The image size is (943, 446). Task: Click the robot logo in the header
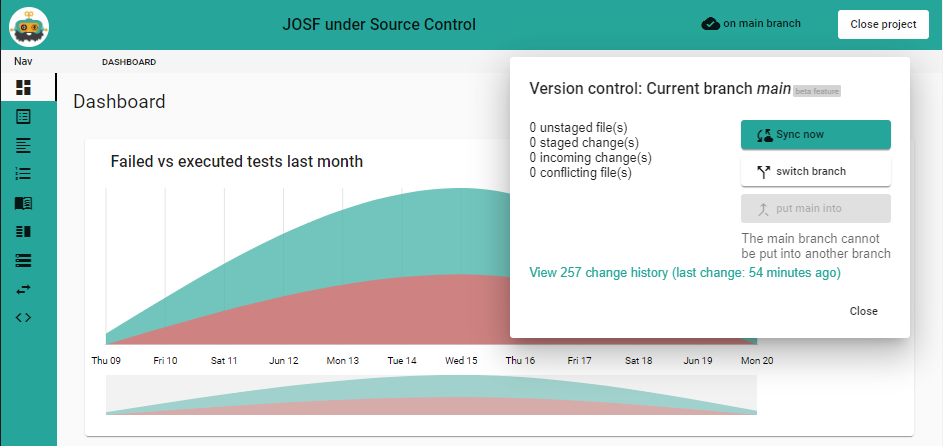29,25
